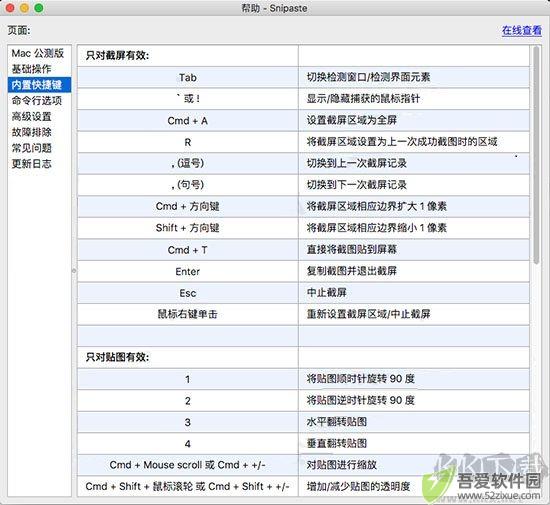Select 基础操作 page
The image size is (550, 505).
(39, 69)
